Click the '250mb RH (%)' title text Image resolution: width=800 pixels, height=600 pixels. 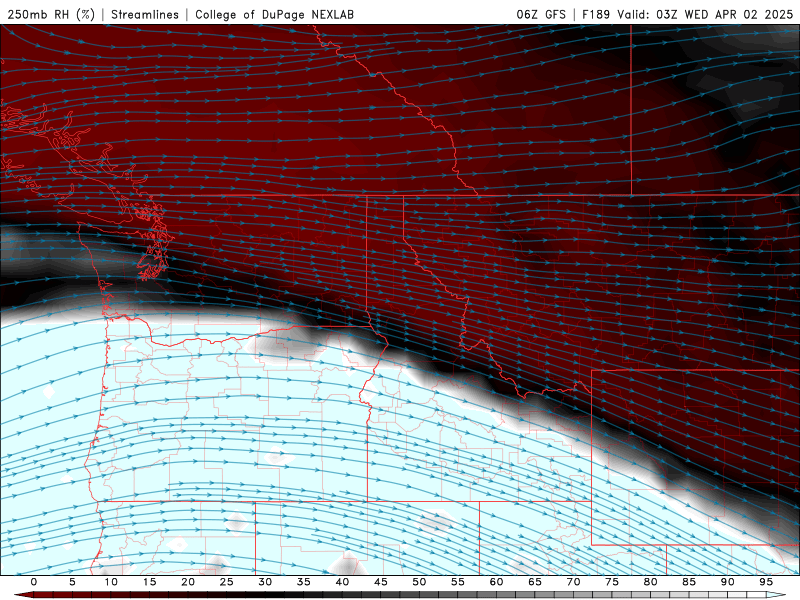(52, 14)
